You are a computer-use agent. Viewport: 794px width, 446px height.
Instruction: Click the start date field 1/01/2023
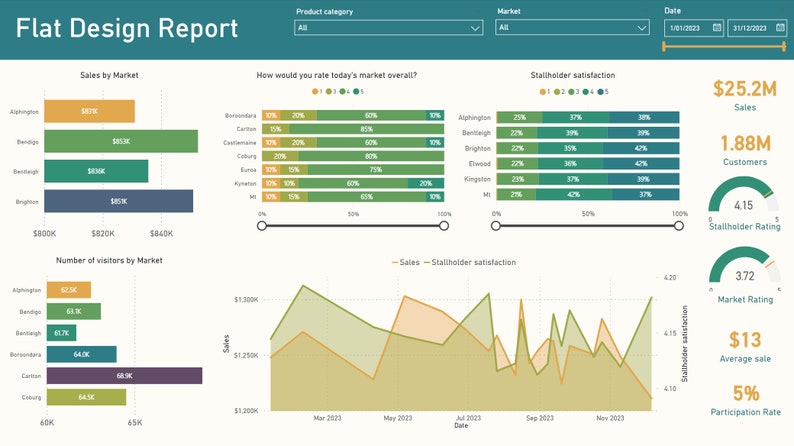[694, 28]
